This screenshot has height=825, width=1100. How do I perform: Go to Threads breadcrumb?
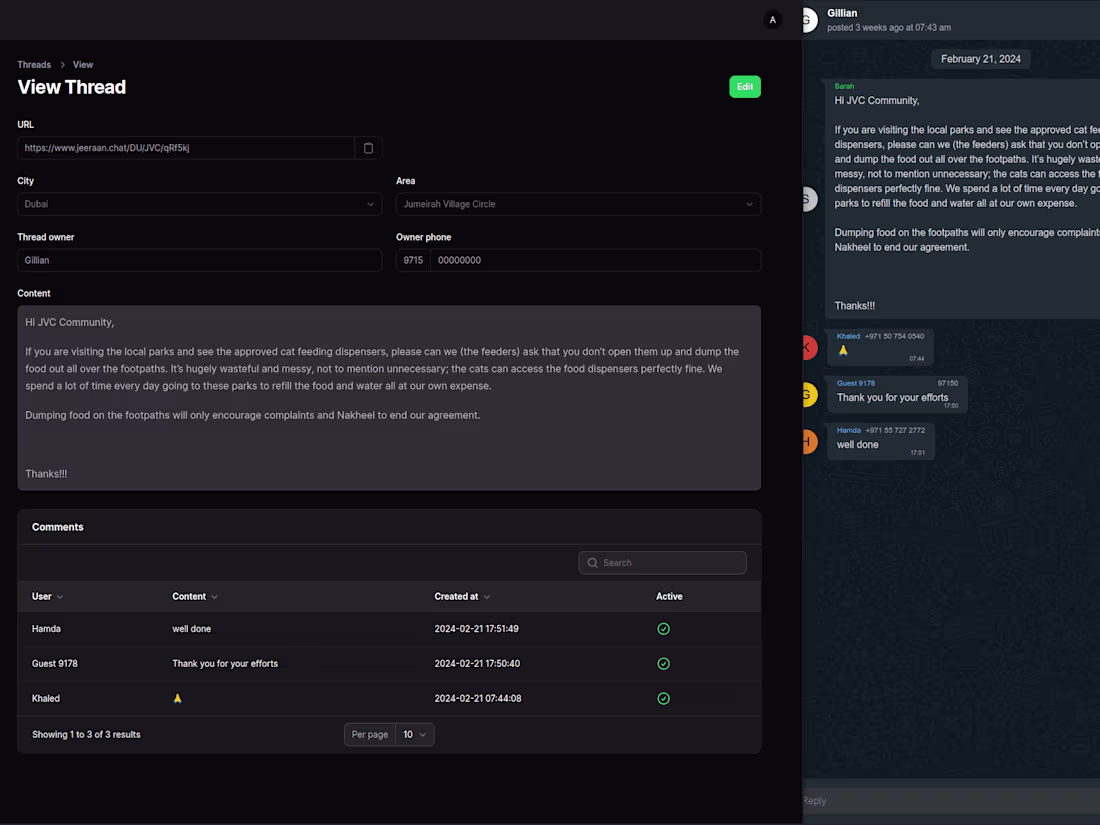[34, 65]
